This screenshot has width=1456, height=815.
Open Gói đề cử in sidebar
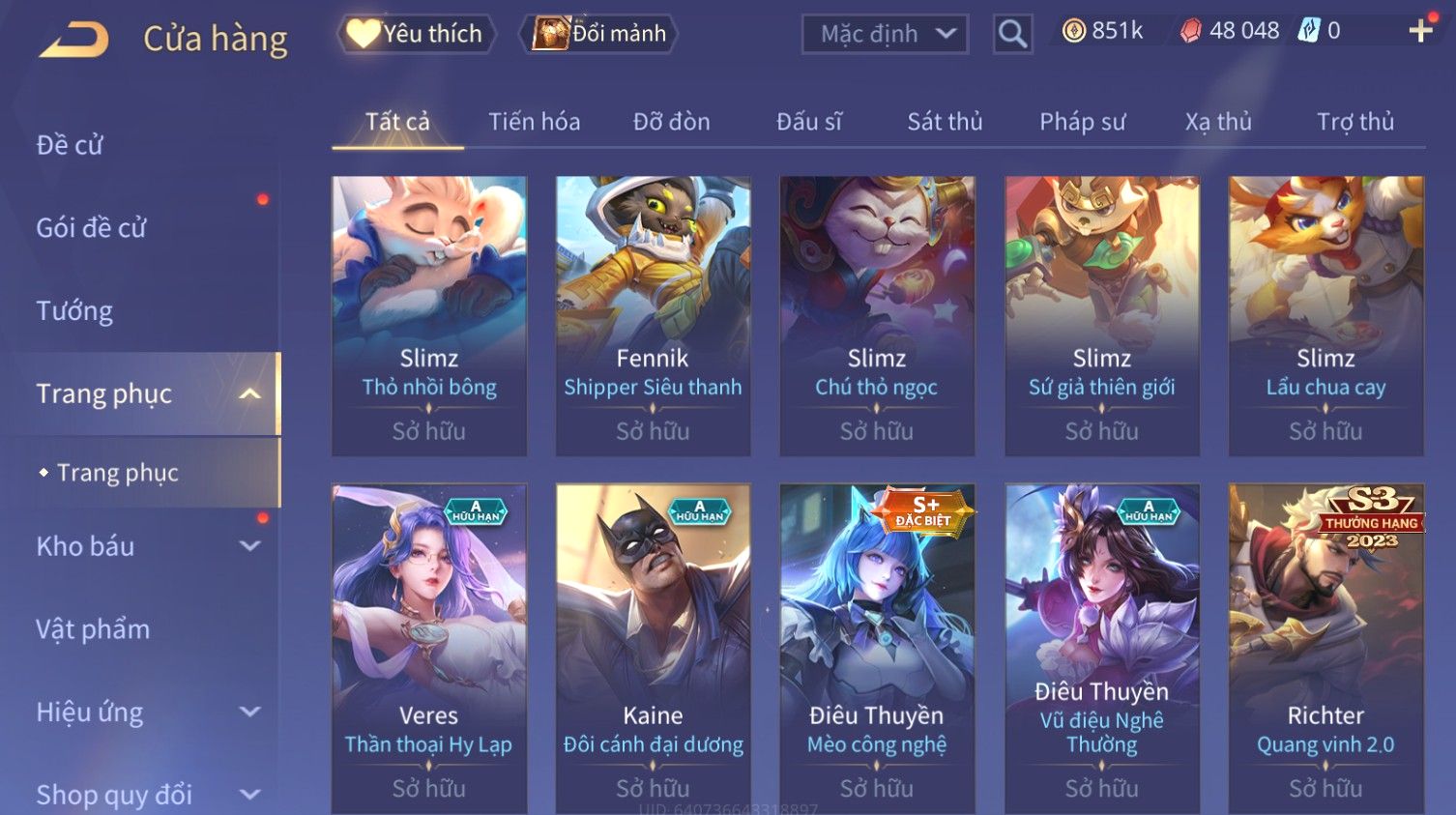pyautogui.click(x=92, y=228)
